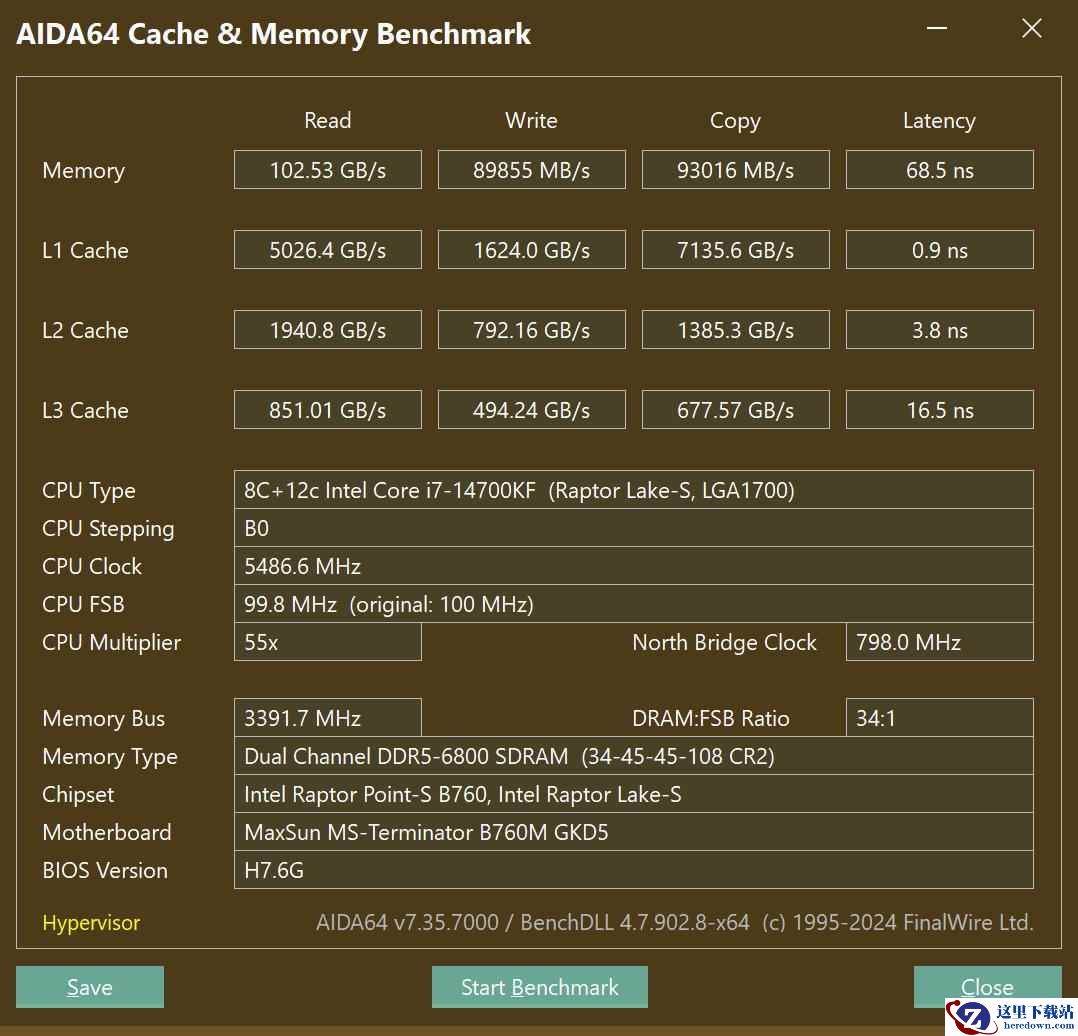Click the Close button at bottom
The height and width of the screenshot is (1036, 1078).
[987, 987]
